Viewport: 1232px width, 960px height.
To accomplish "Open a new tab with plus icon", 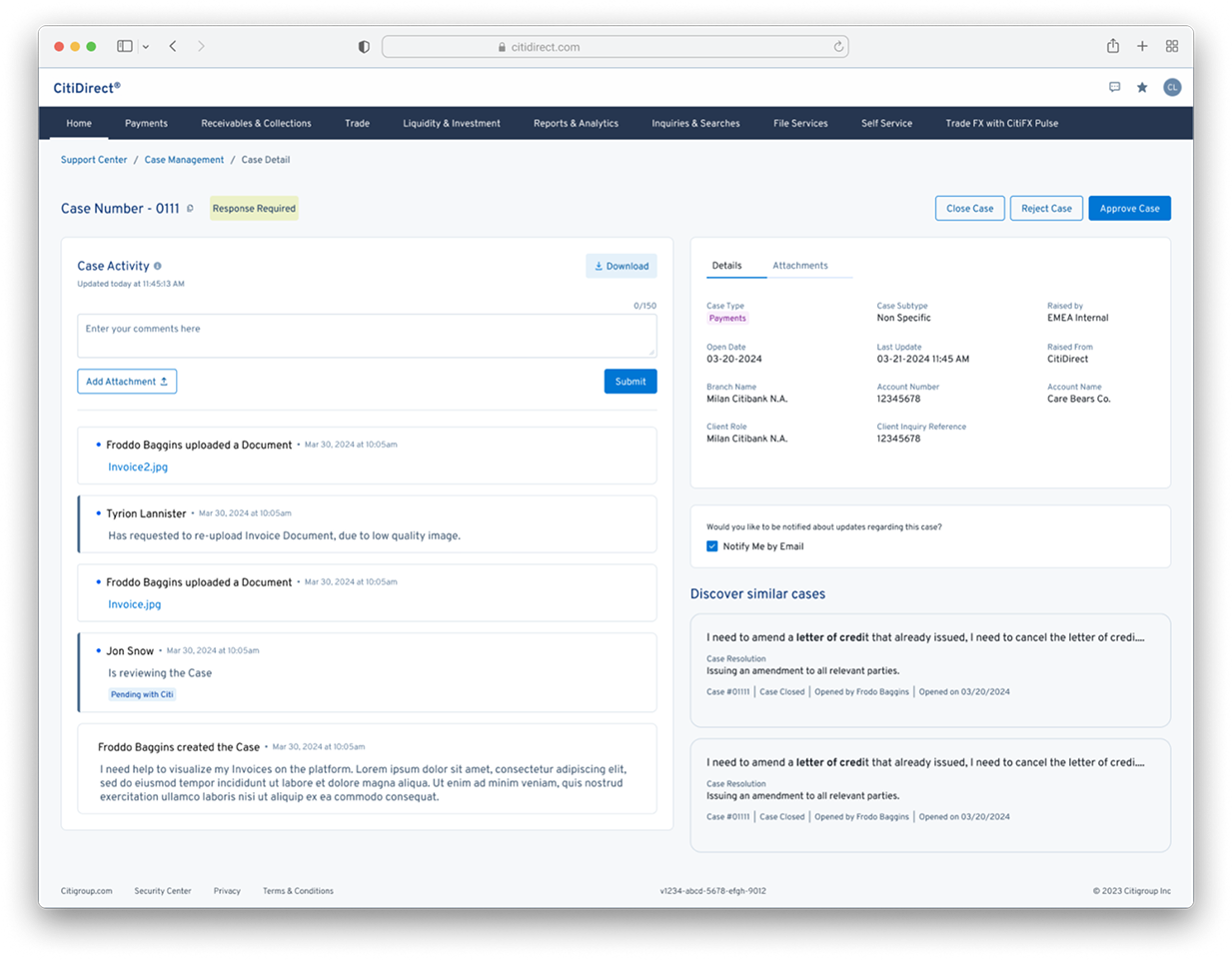I will [x=1142, y=46].
